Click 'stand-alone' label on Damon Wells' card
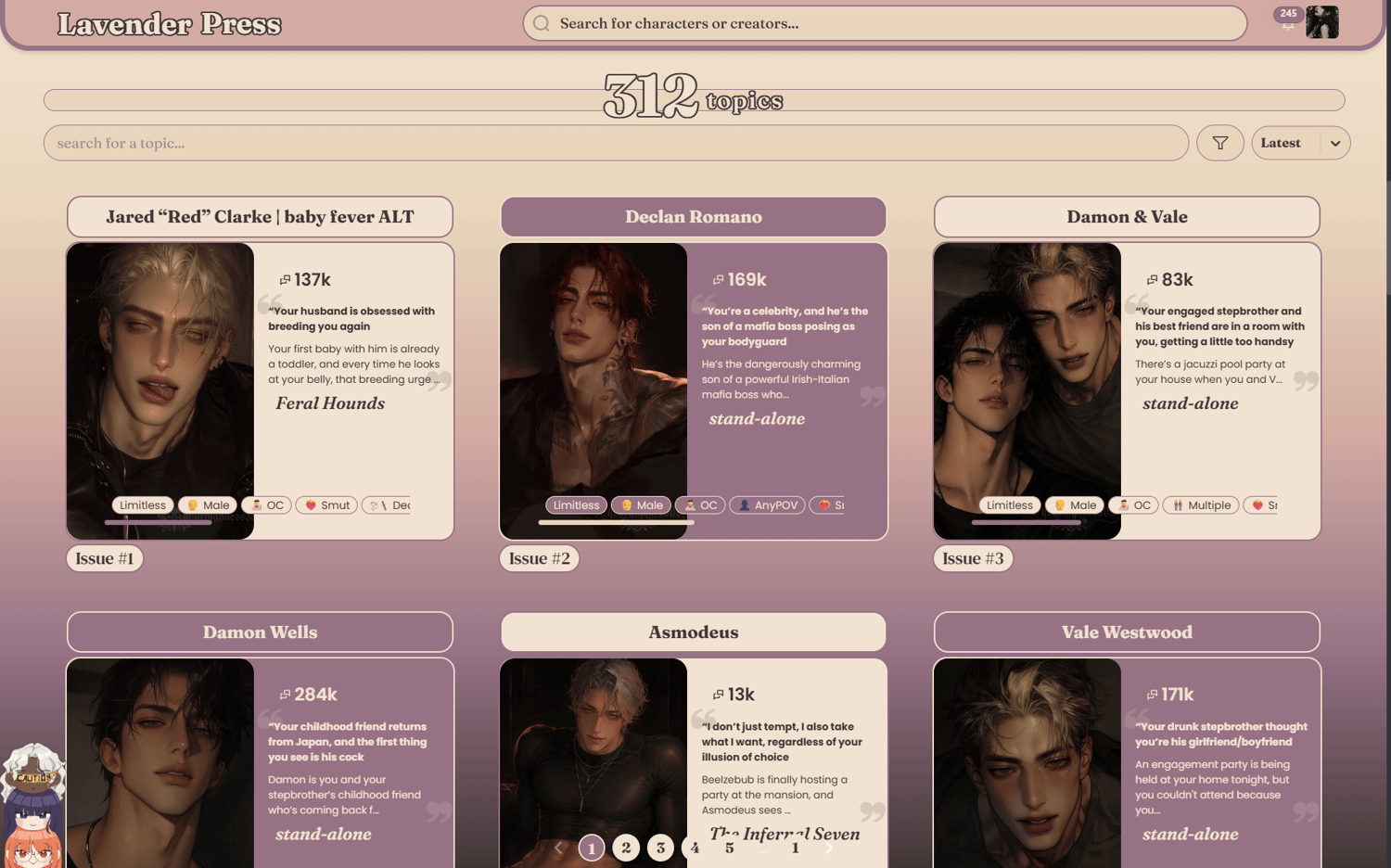 click(324, 835)
